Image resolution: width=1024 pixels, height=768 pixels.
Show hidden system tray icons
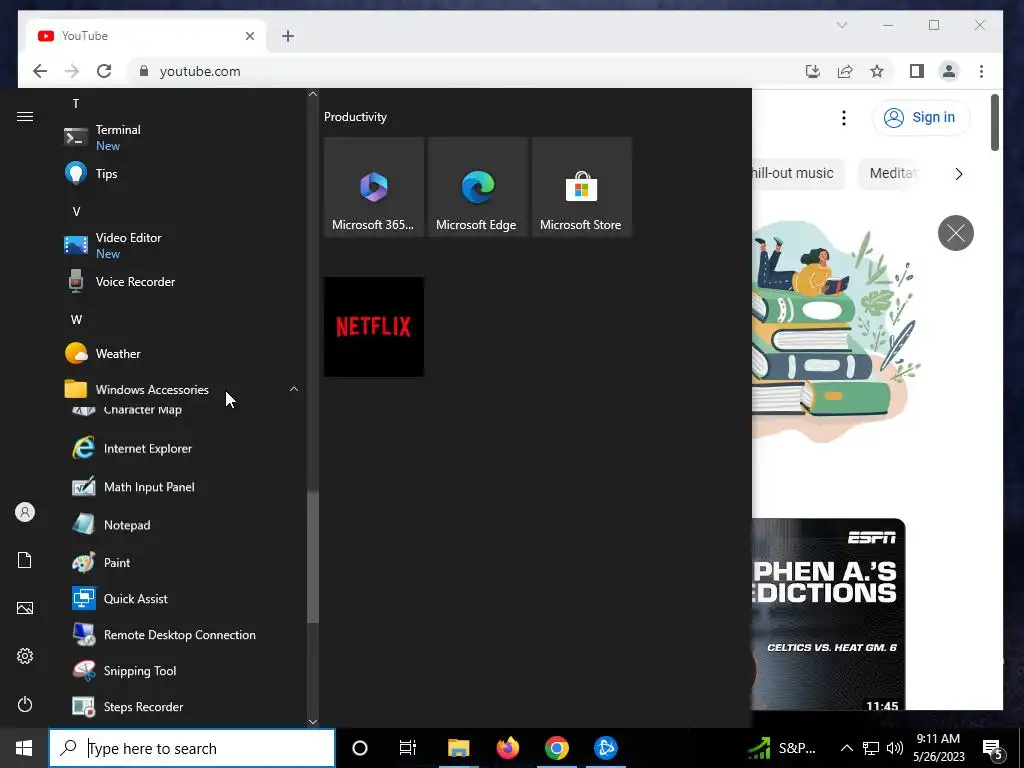(846, 748)
